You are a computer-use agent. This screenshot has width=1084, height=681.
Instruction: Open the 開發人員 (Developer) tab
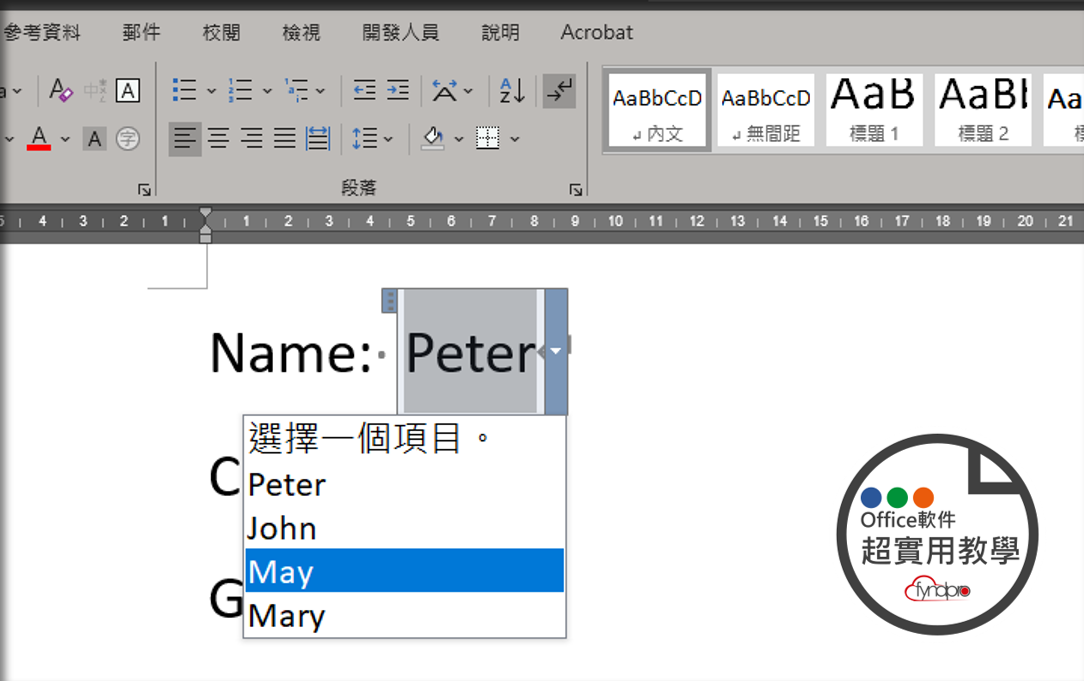[401, 32]
